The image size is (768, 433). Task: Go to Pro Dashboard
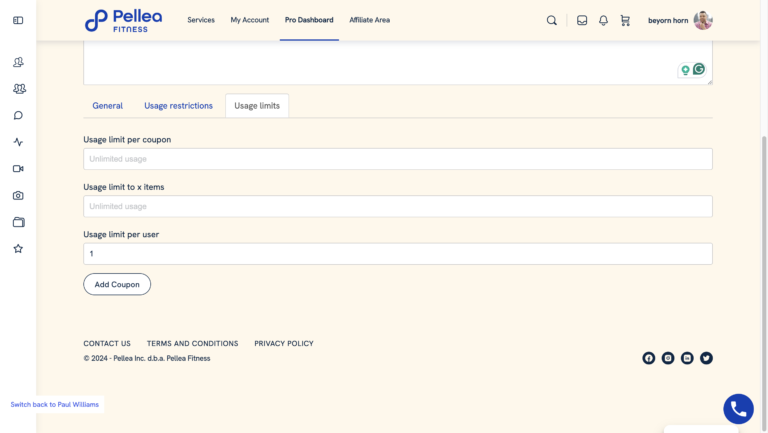click(x=309, y=20)
